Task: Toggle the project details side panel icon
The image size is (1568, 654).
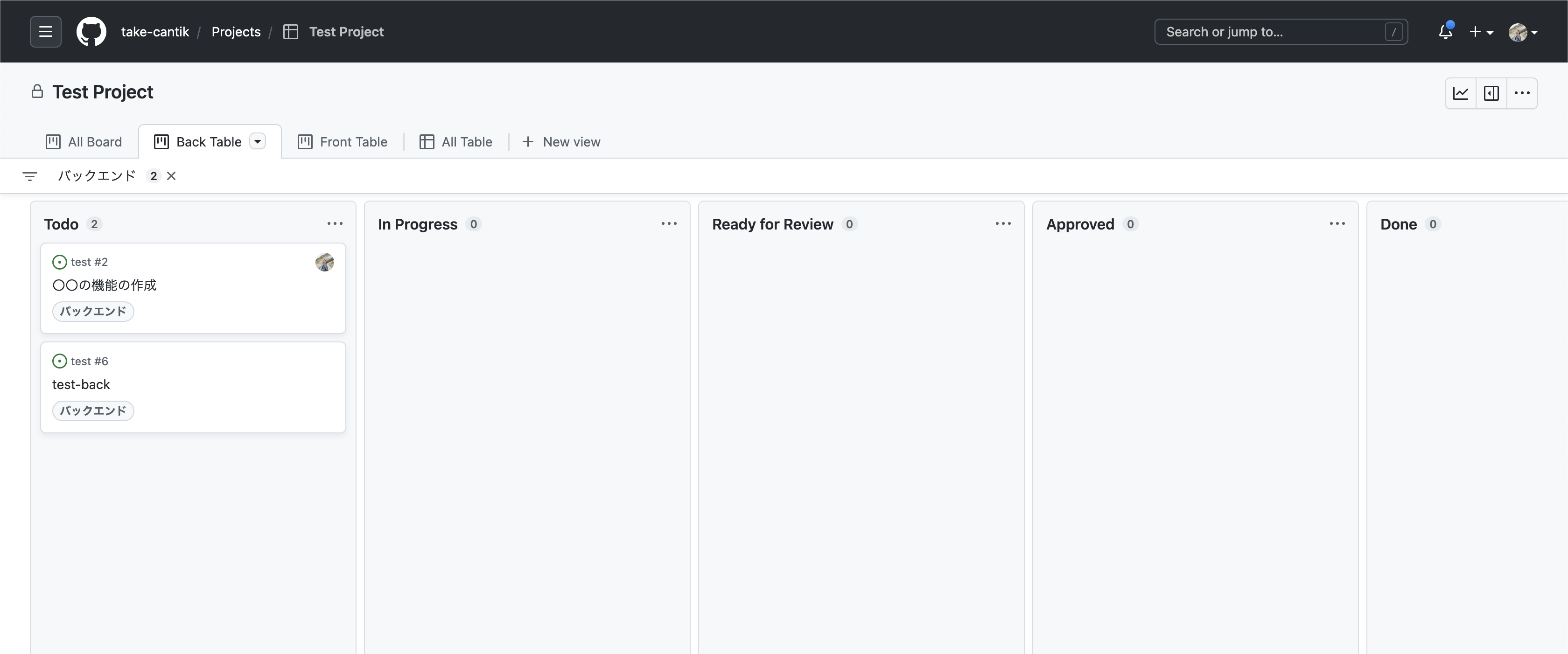Action: [1491, 93]
